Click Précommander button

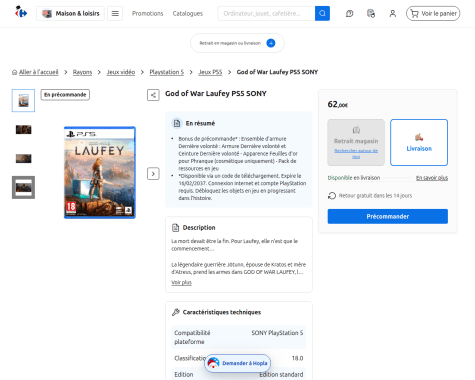388,216
